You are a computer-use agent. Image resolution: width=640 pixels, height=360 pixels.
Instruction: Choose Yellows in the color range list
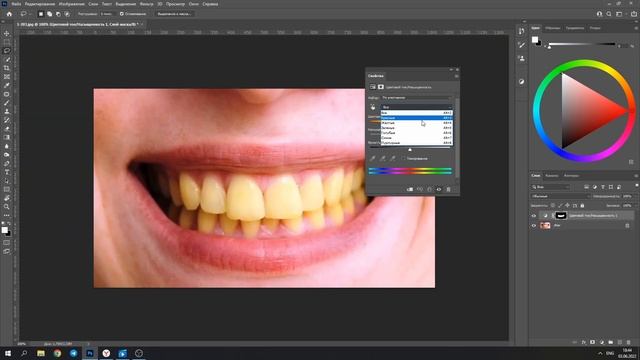[417, 123]
